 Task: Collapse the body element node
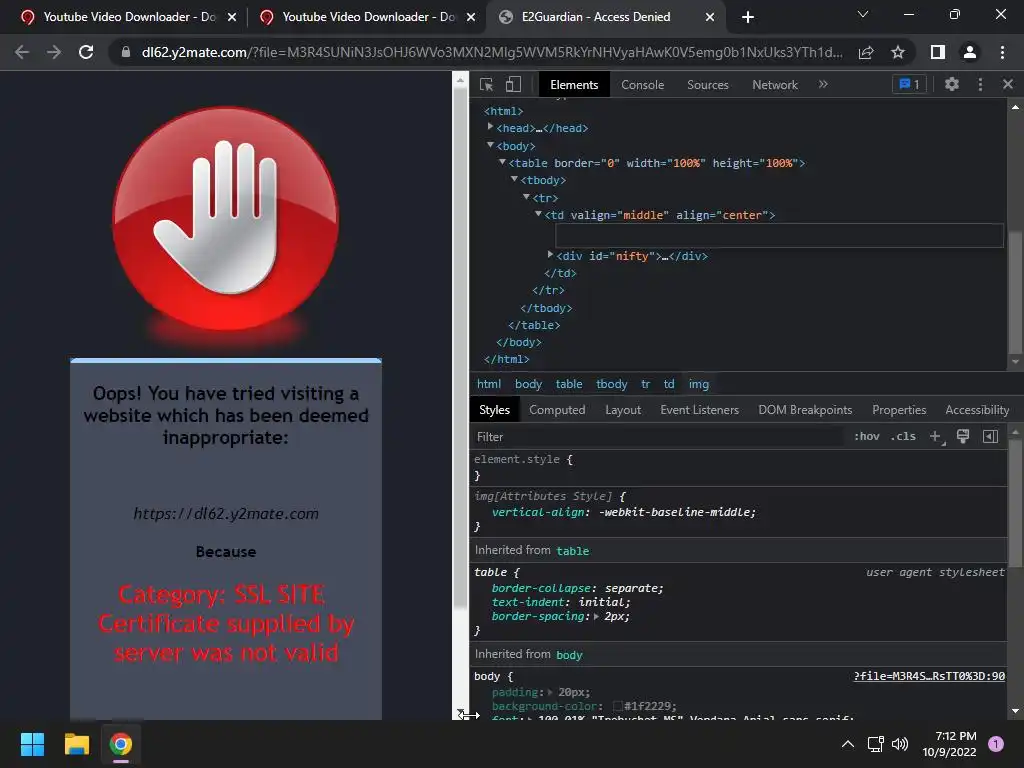490,145
